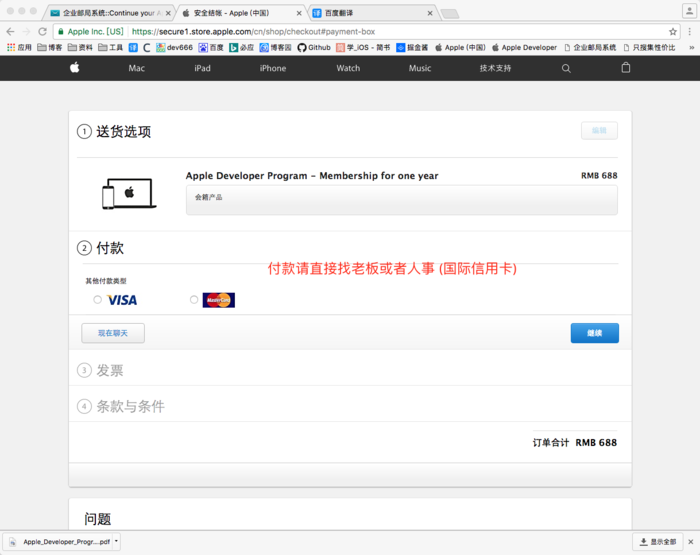Open the 必应 Bing bookmark
Viewport: 700px width, 555px height.
242,47
